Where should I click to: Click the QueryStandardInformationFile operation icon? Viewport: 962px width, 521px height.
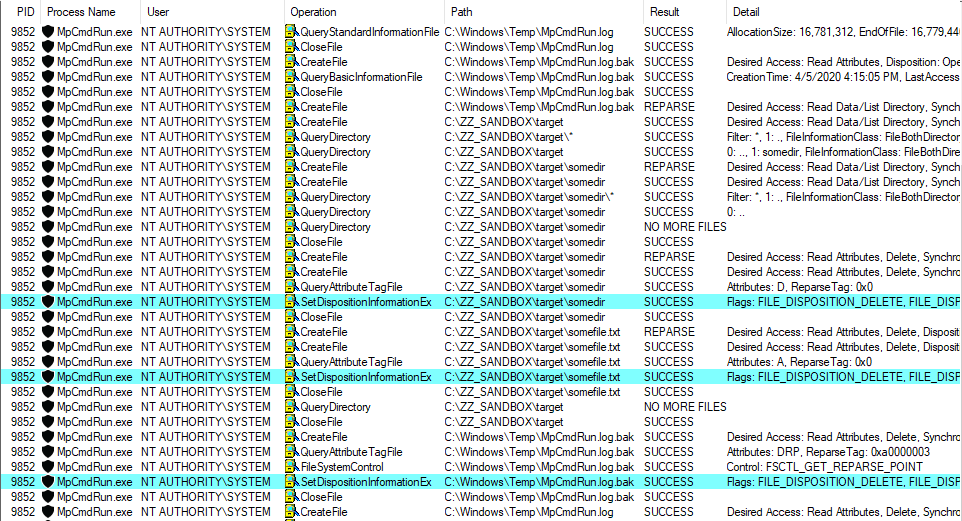click(x=292, y=32)
